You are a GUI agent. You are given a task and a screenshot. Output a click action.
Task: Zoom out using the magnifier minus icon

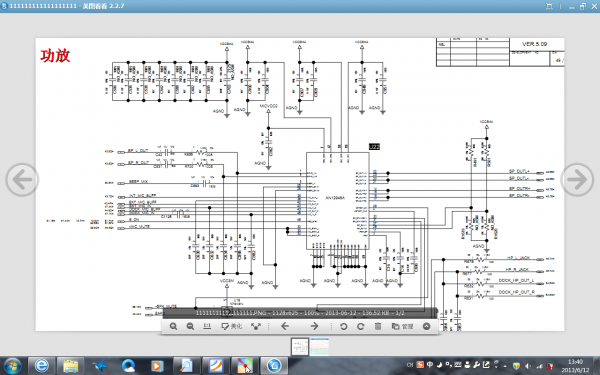190,326
